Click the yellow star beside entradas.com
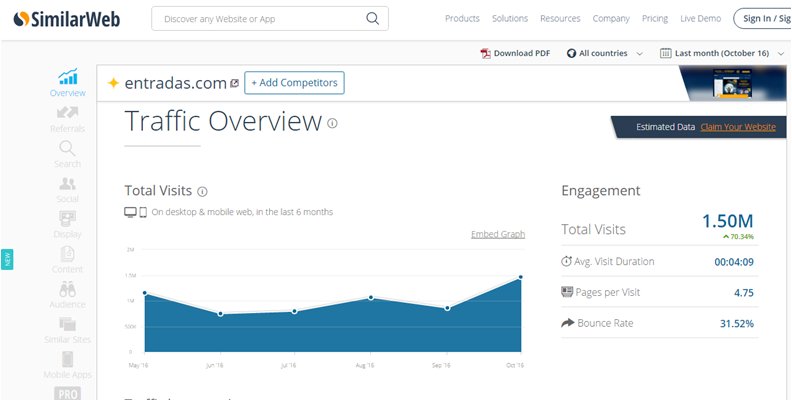 click(113, 83)
